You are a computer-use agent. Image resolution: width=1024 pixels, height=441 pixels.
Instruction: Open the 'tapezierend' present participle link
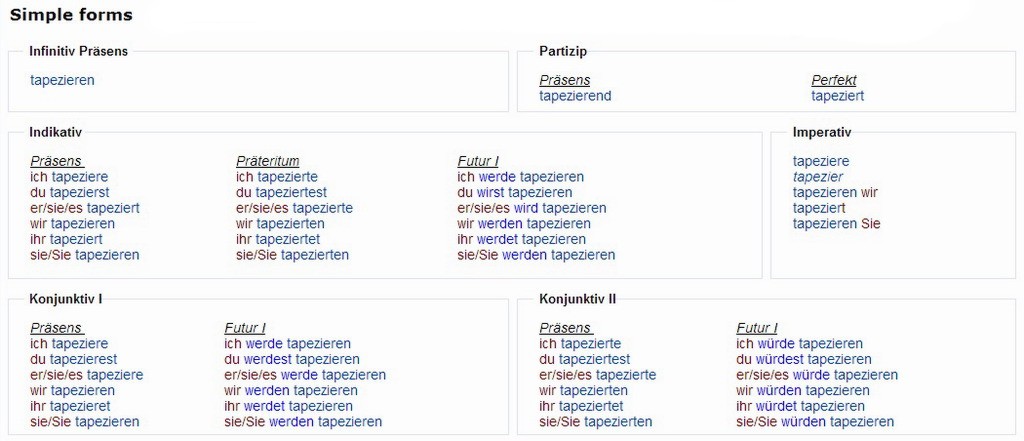575,96
